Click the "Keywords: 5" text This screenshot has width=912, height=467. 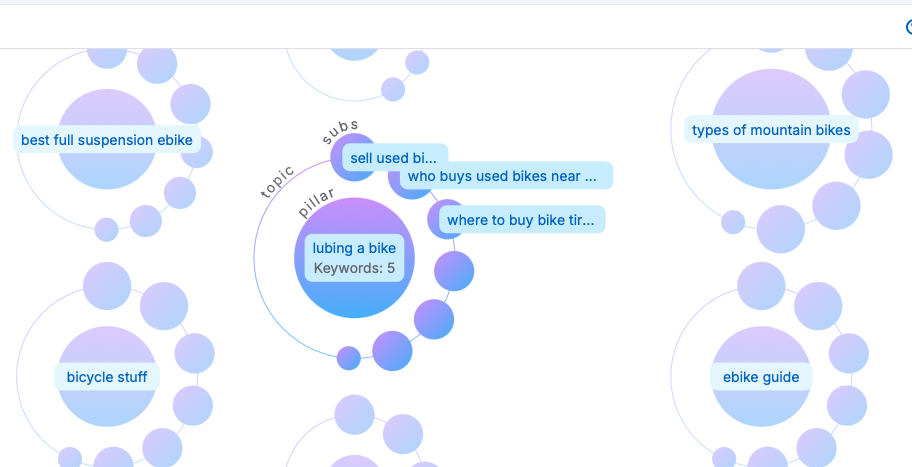(x=354, y=268)
